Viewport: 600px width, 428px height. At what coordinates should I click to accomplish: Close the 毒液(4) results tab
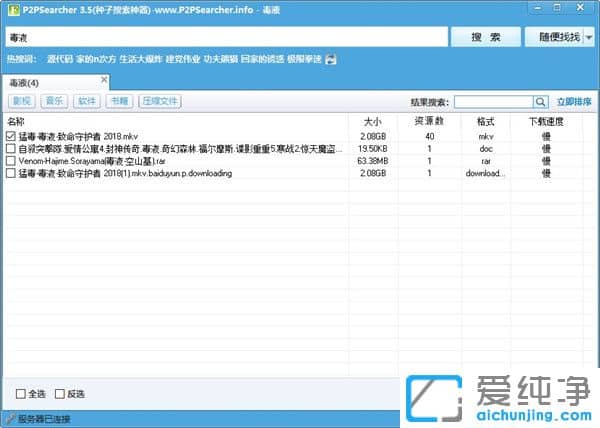pos(104,80)
